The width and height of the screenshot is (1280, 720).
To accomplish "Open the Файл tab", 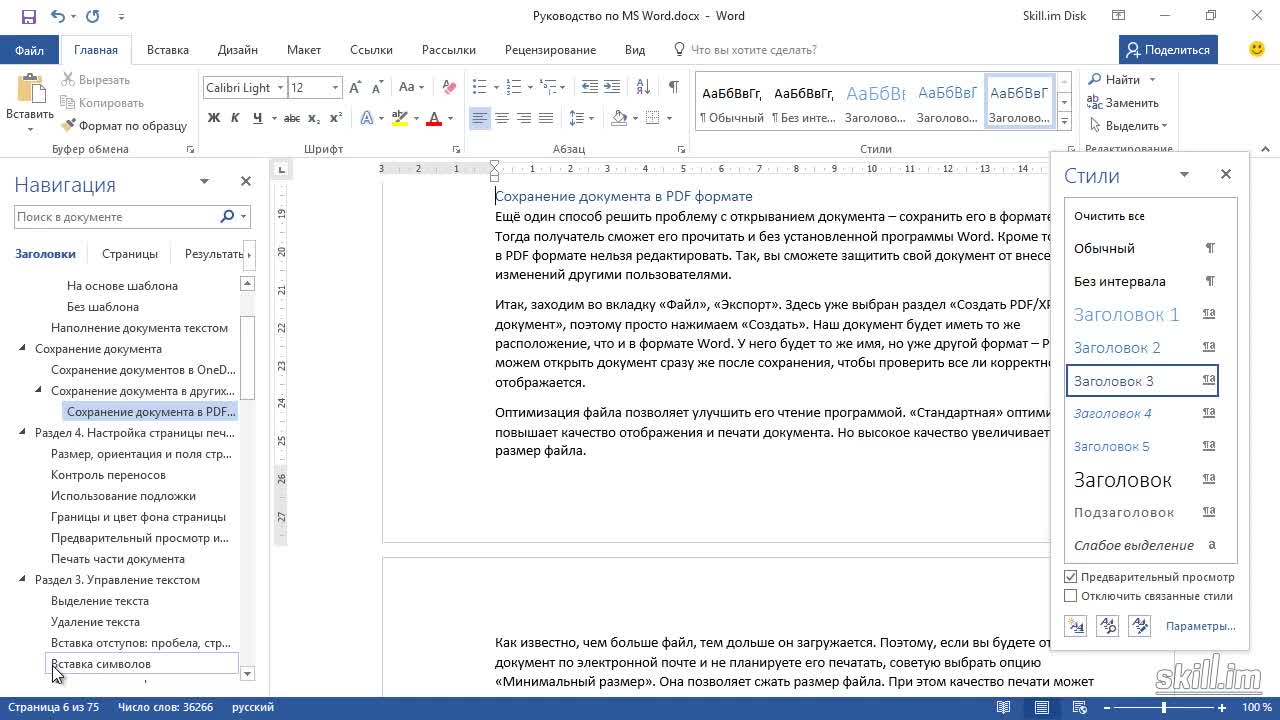I will pyautogui.click(x=29, y=50).
